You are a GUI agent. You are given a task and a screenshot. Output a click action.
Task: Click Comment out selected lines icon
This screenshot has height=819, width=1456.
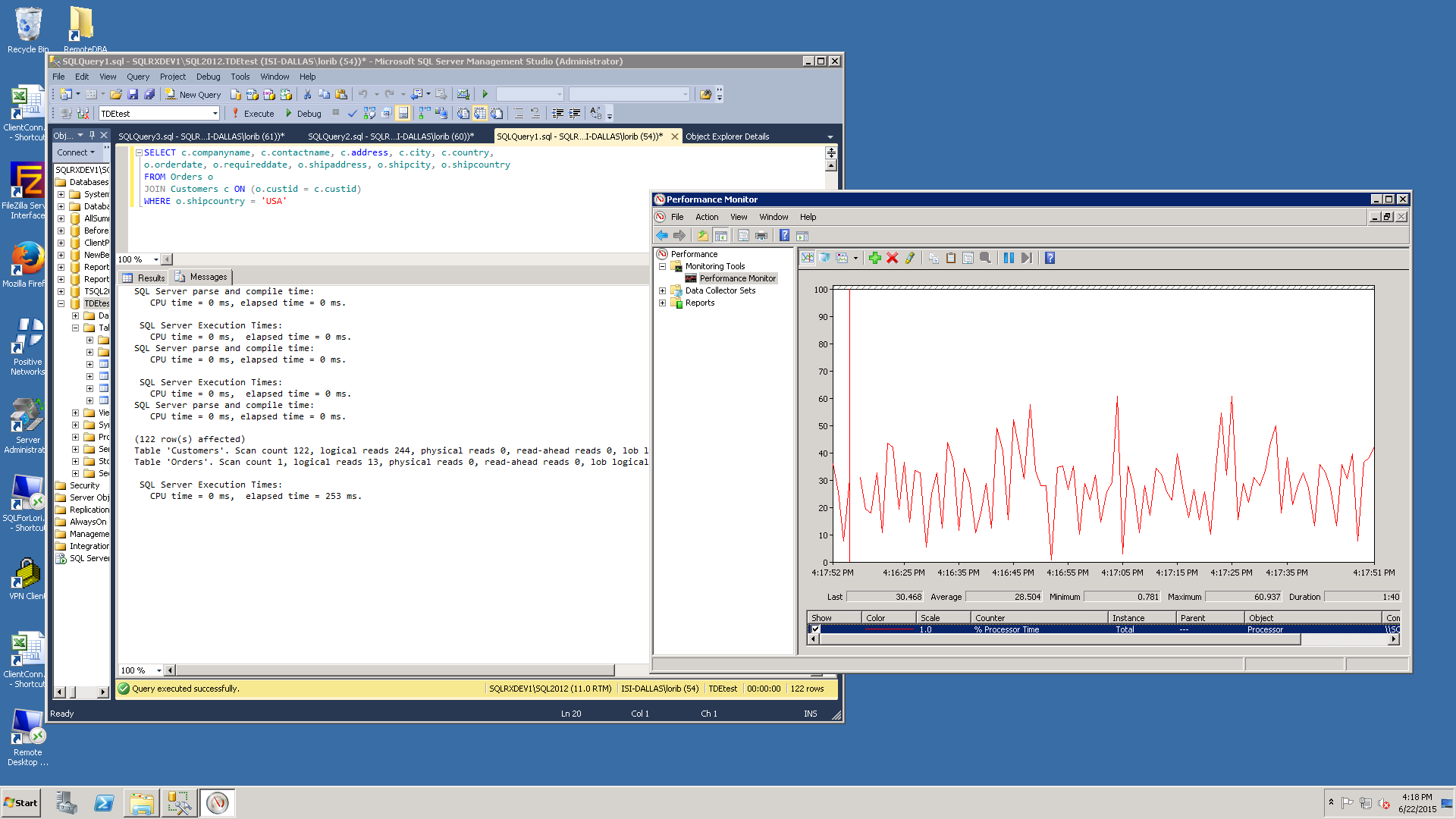click(518, 114)
